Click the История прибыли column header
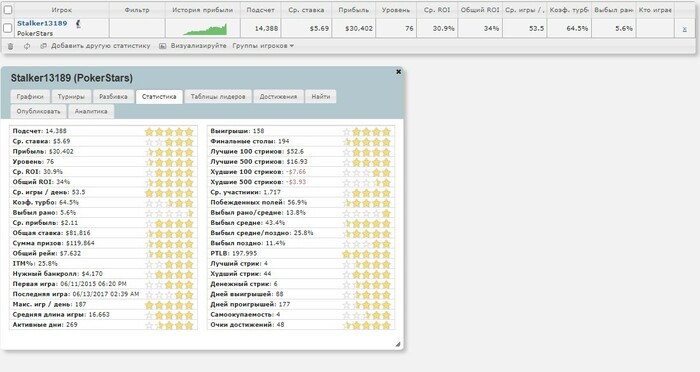Image resolution: width=700 pixels, height=372 pixels. (x=203, y=10)
